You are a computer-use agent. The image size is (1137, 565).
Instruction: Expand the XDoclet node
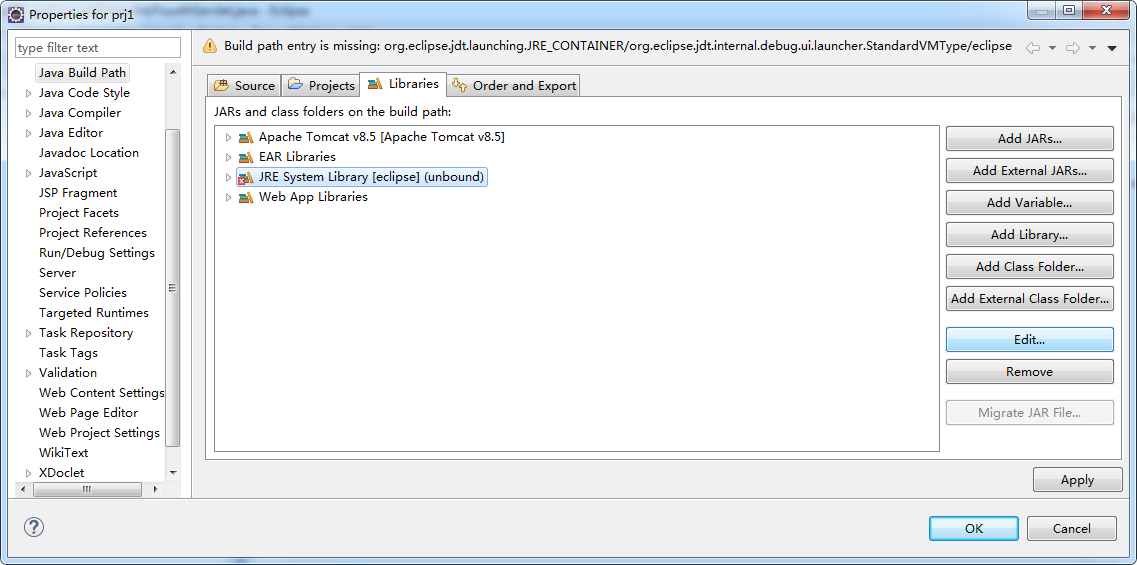(28, 473)
